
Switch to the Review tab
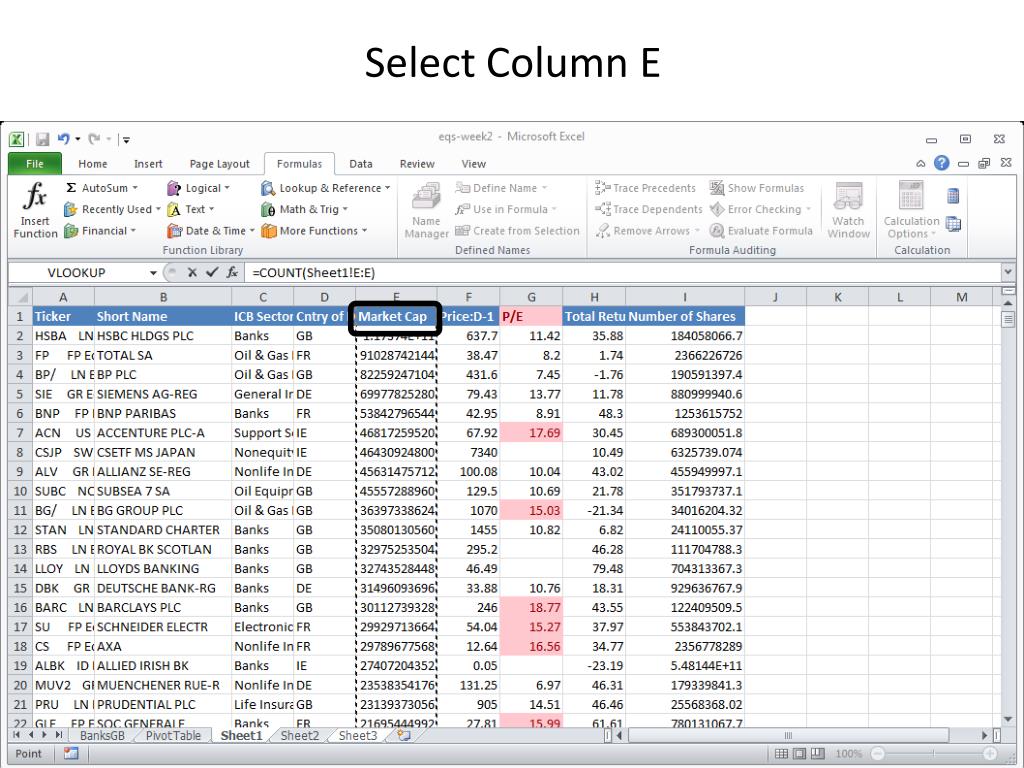click(417, 164)
